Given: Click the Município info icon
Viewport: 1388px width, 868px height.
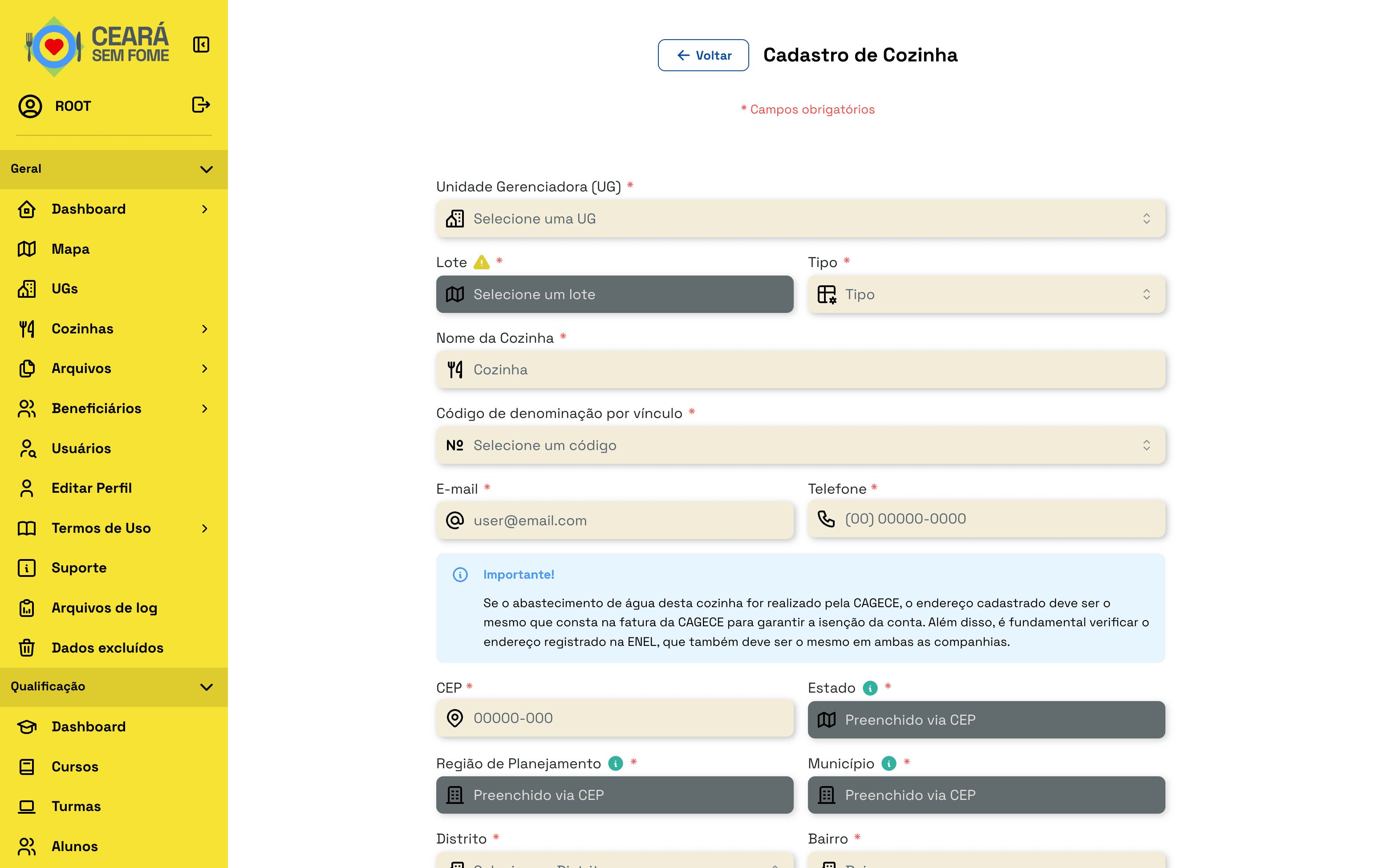Looking at the screenshot, I should coord(889,763).
